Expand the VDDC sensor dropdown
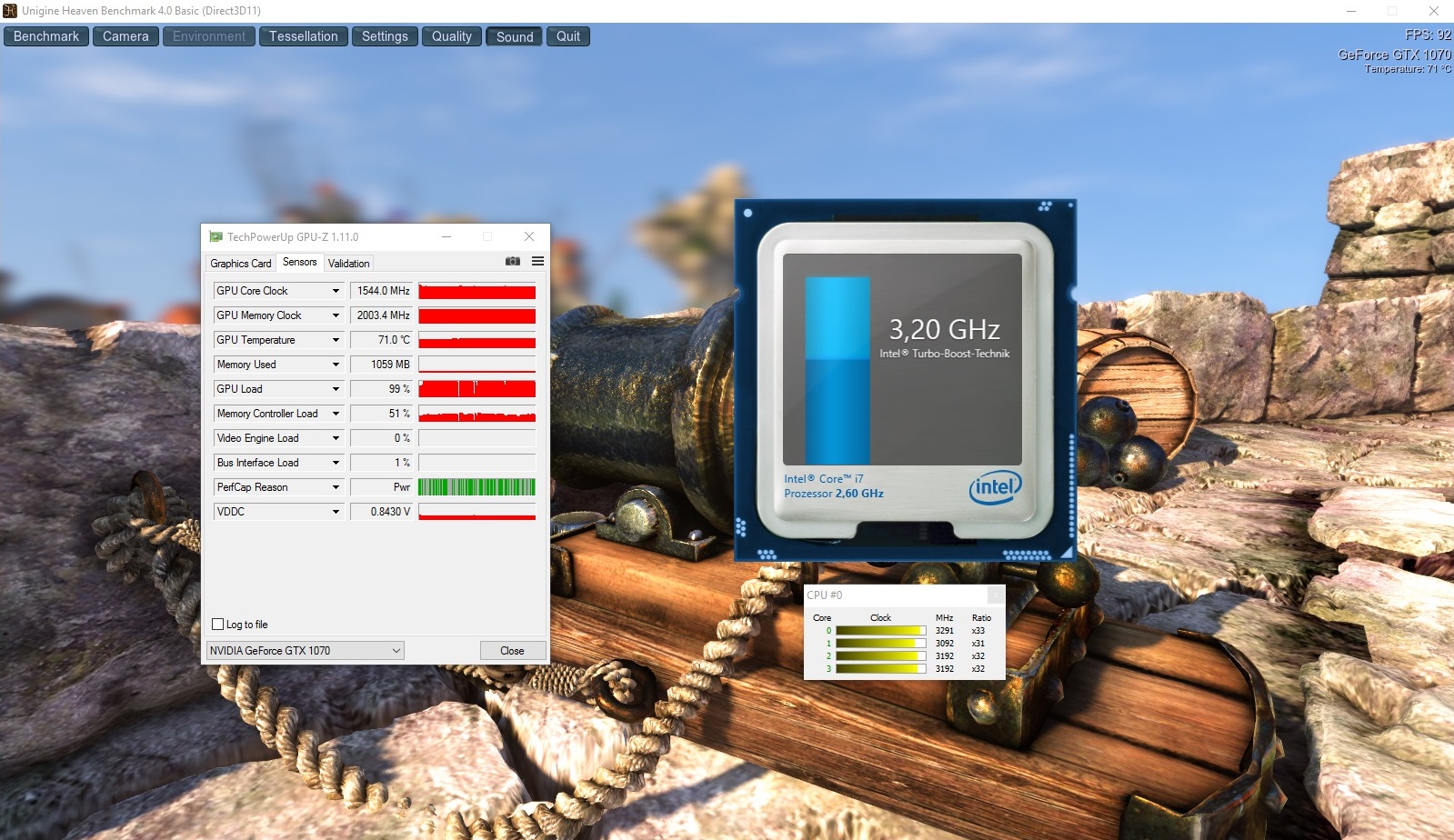The height and width of the screenshot is (840, 1454). pyautogui.click(x=336, y=512)
